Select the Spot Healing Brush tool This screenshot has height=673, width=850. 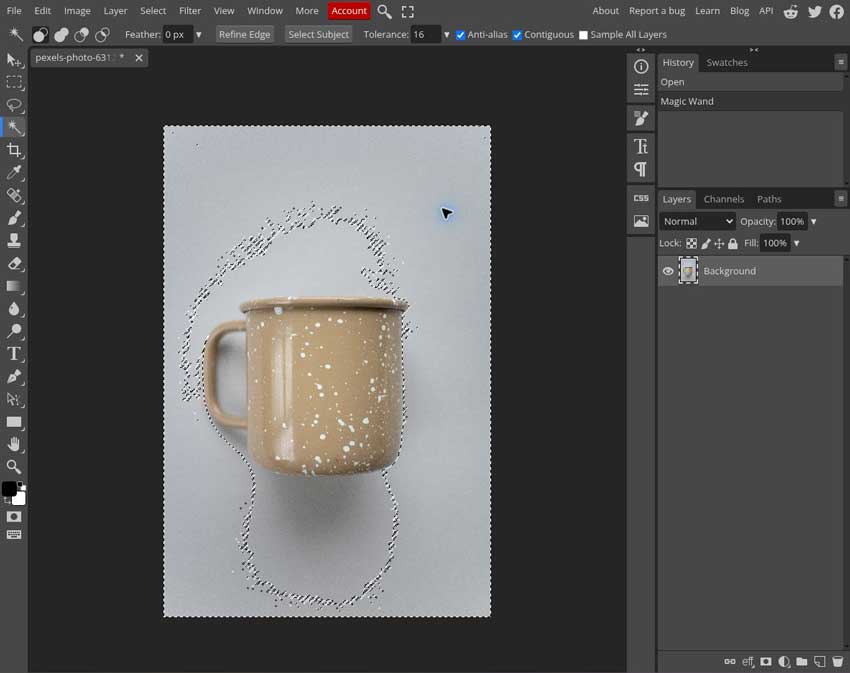(x=14, y=195)
